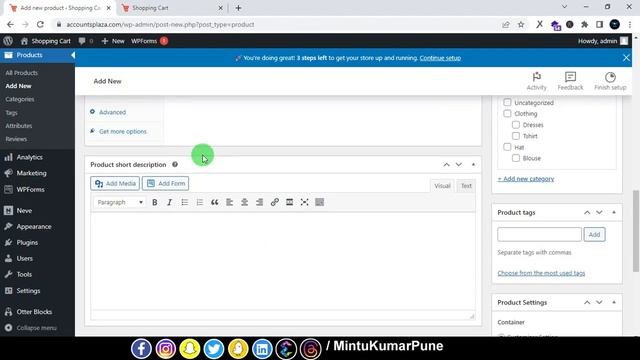Switch editor to Visual tab

click(x=442, y=186)
